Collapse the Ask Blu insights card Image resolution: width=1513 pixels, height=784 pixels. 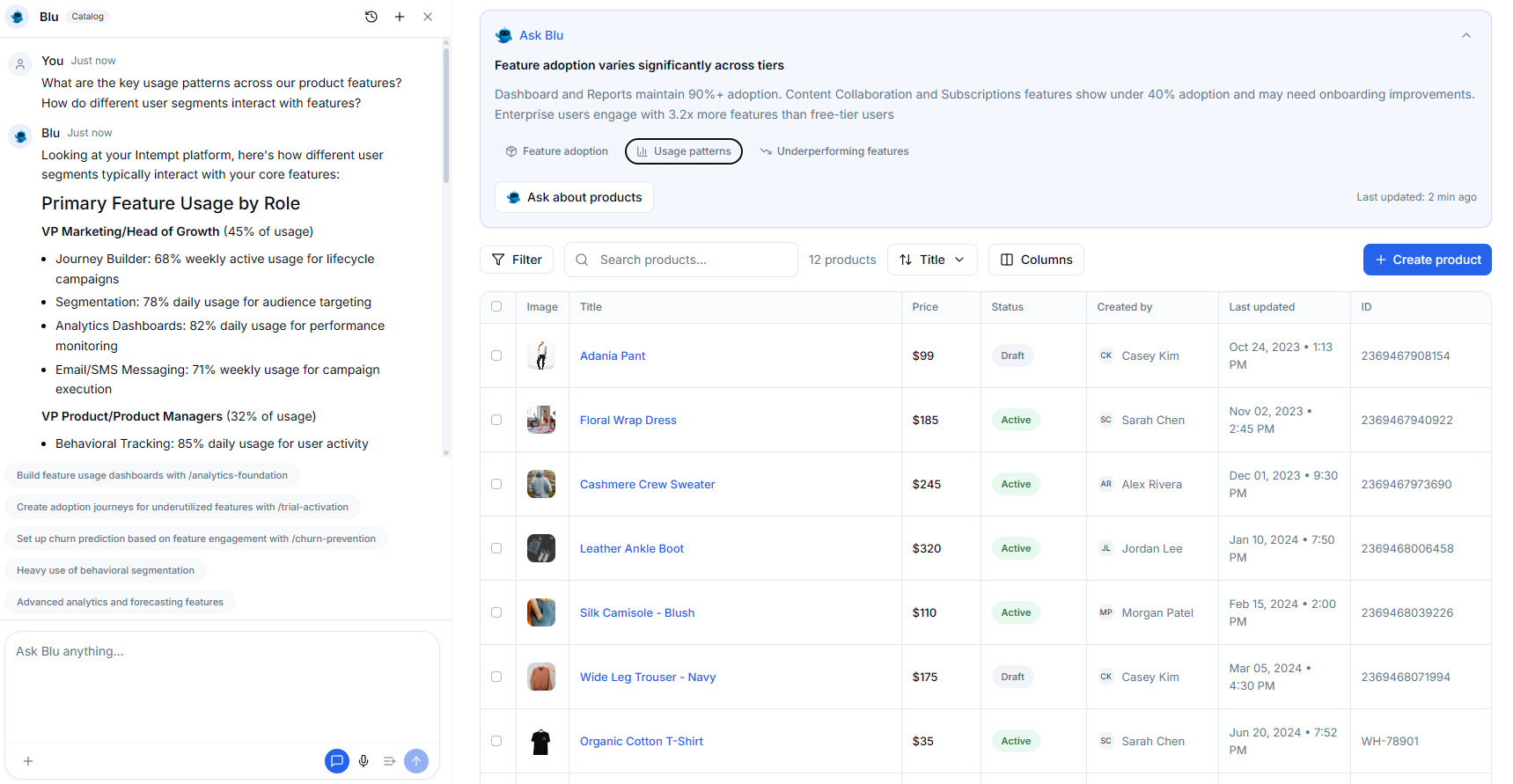[x=1466, y=35]
